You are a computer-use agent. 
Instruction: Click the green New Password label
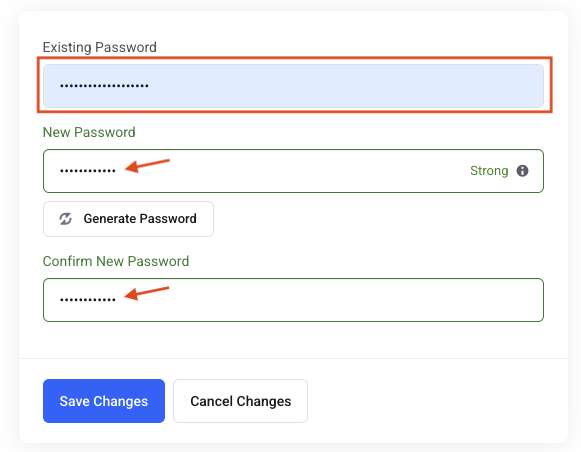pyautogui.click(x=89, y=132)
